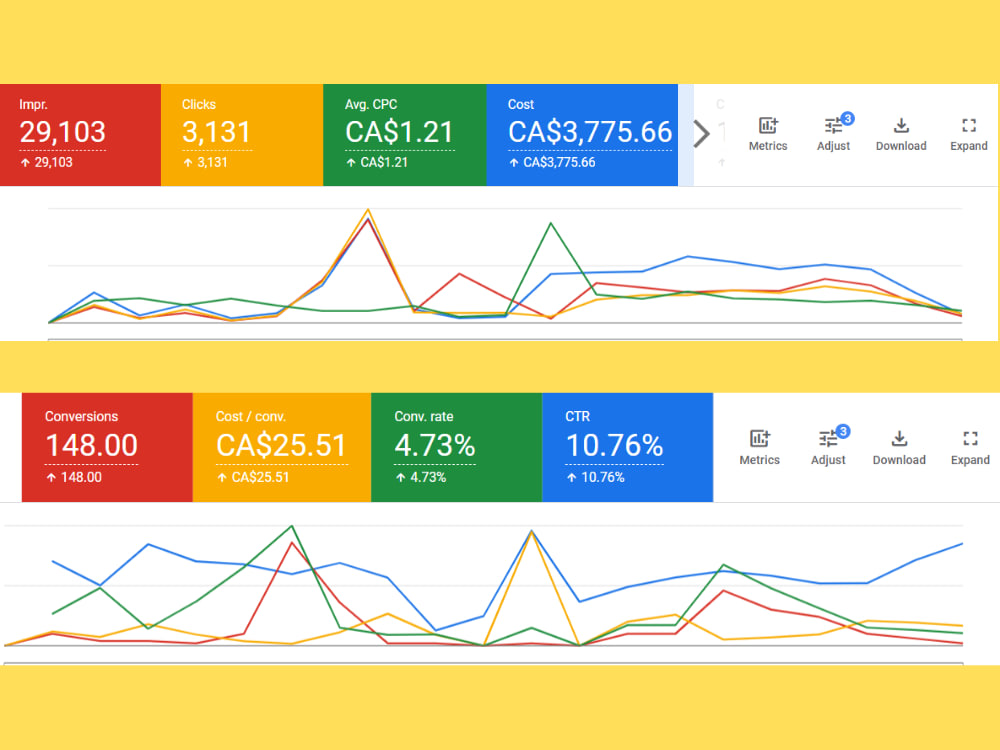Open Adjust icon in top chart toolbar

point(833,126)
